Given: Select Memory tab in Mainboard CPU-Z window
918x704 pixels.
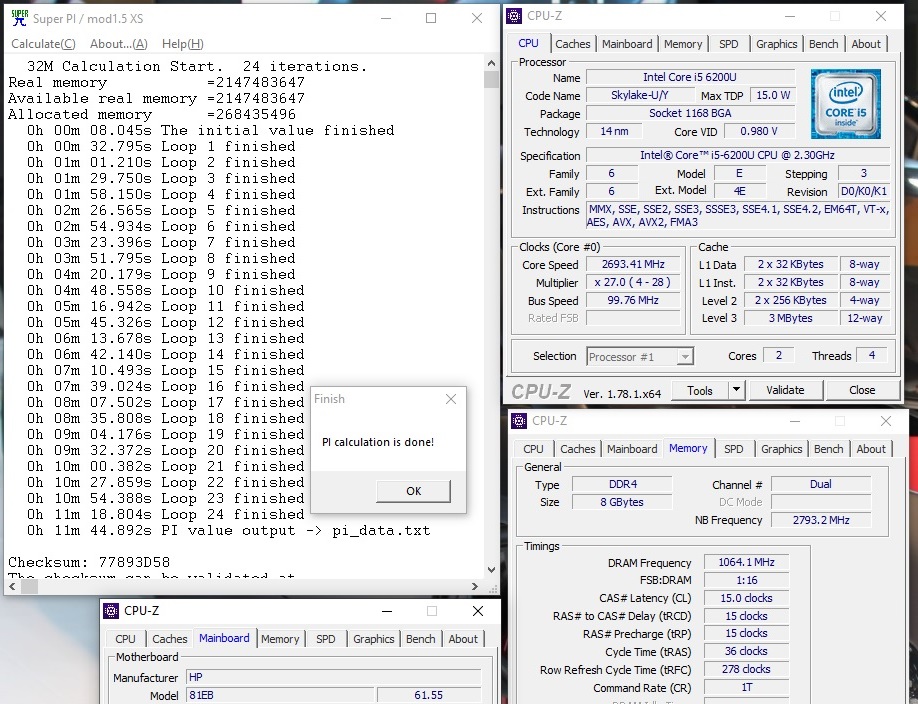Looking at the screenshot, I should pos(280,639).
